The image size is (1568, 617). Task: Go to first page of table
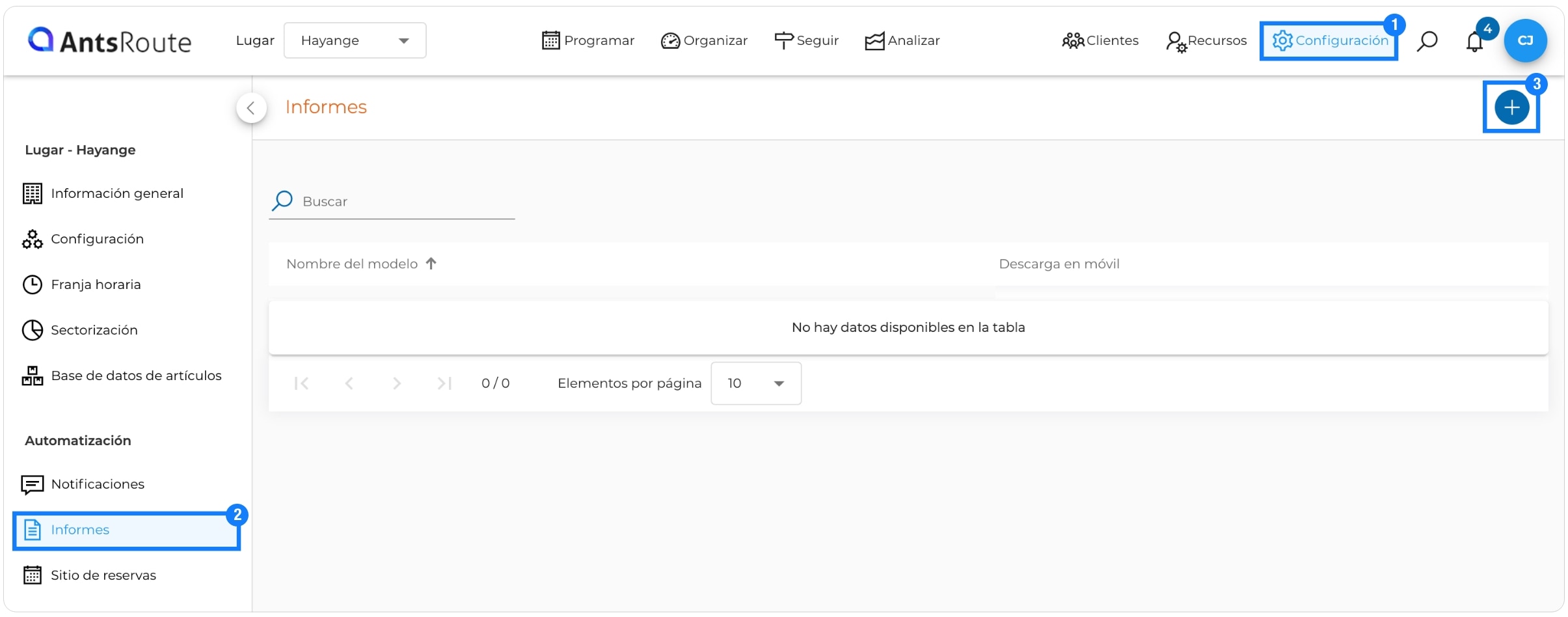click(x=301, y=383)
